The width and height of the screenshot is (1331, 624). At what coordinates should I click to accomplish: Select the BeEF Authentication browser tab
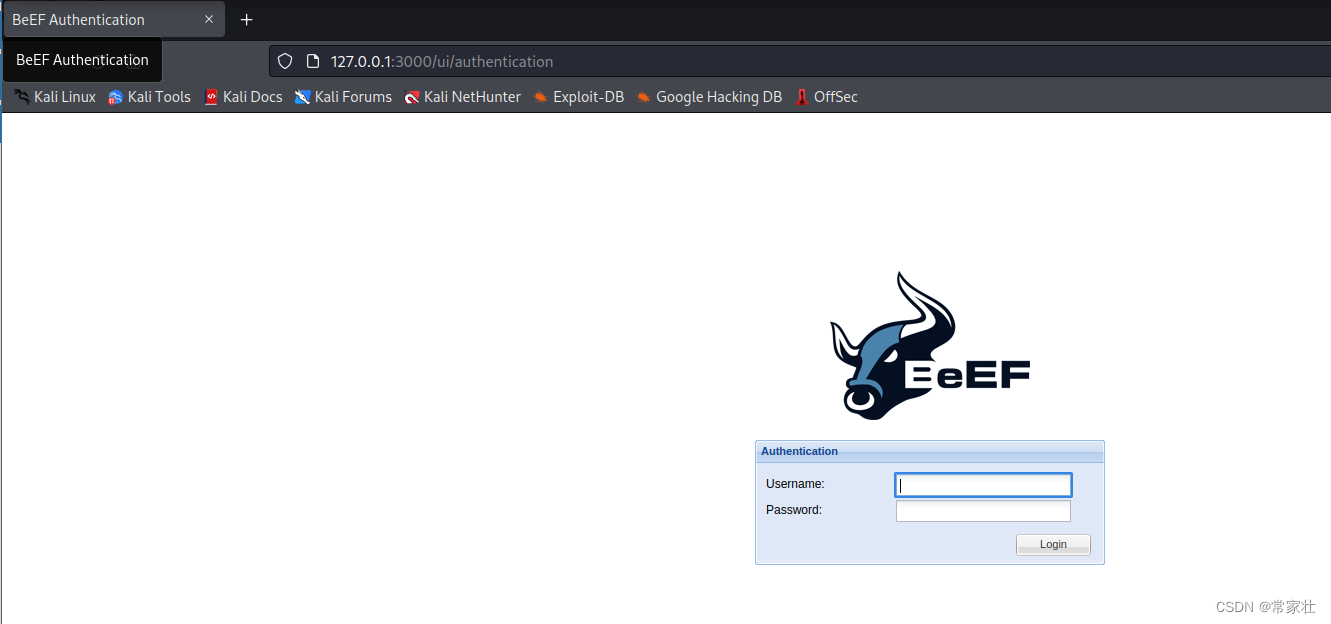coord(114,19)
